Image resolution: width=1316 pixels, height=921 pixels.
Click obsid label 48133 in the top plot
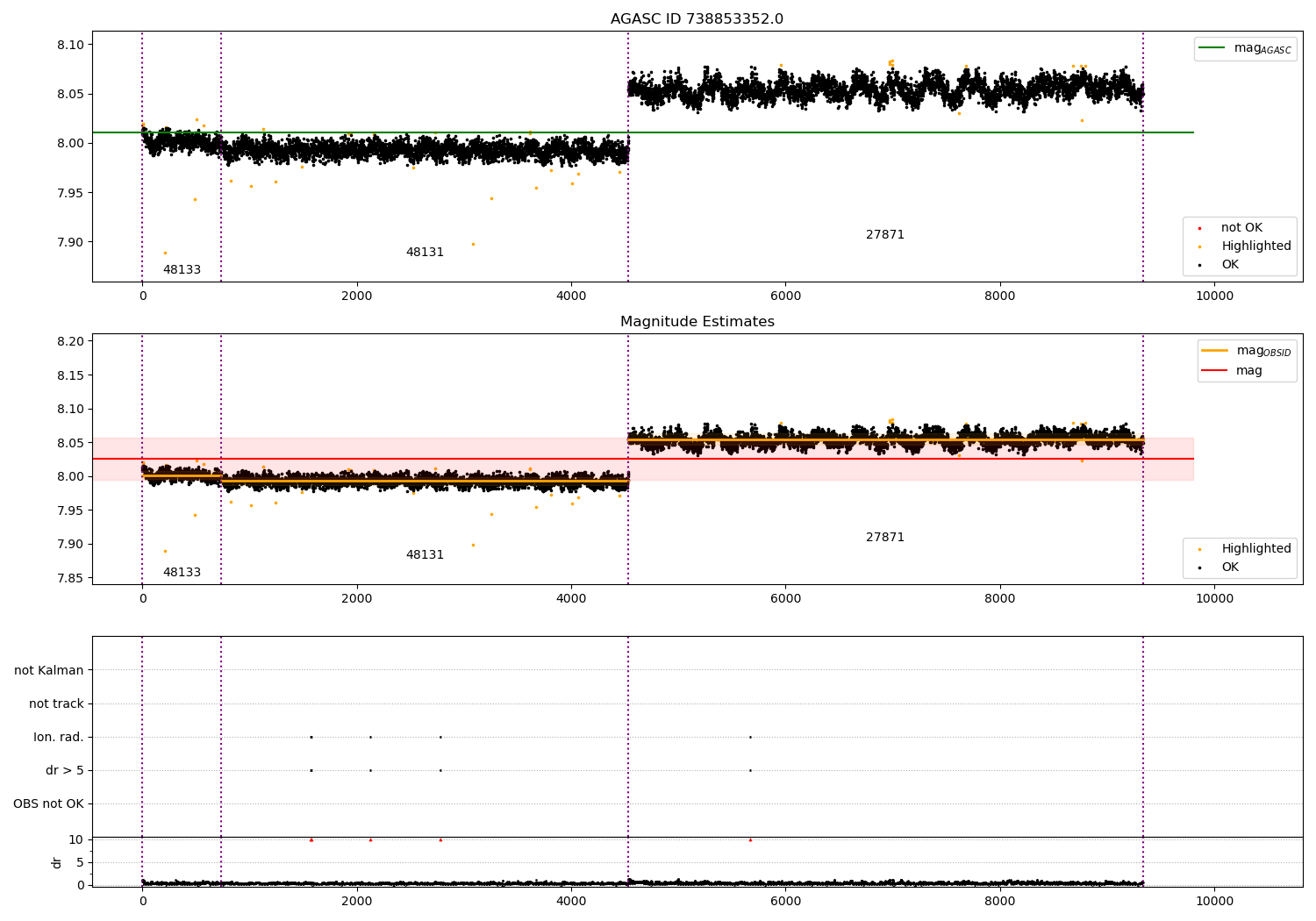tap(182, 270)
